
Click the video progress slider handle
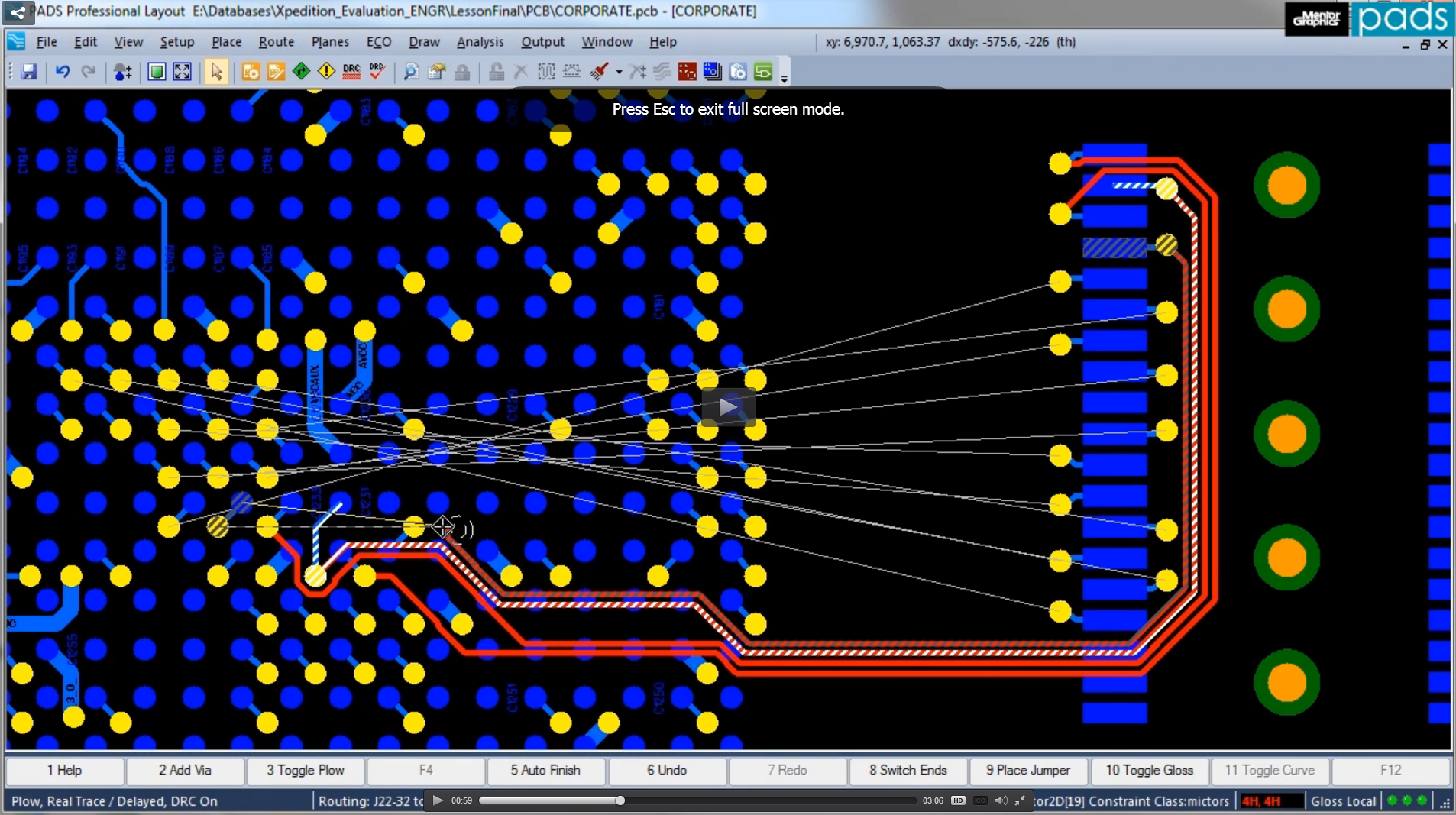[x=620, y=800]
